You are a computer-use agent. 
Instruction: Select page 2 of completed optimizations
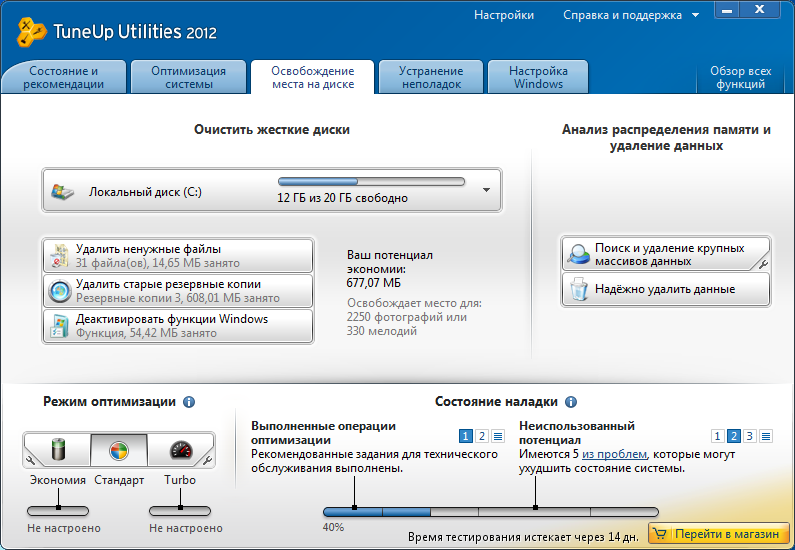tap(482, 436)
